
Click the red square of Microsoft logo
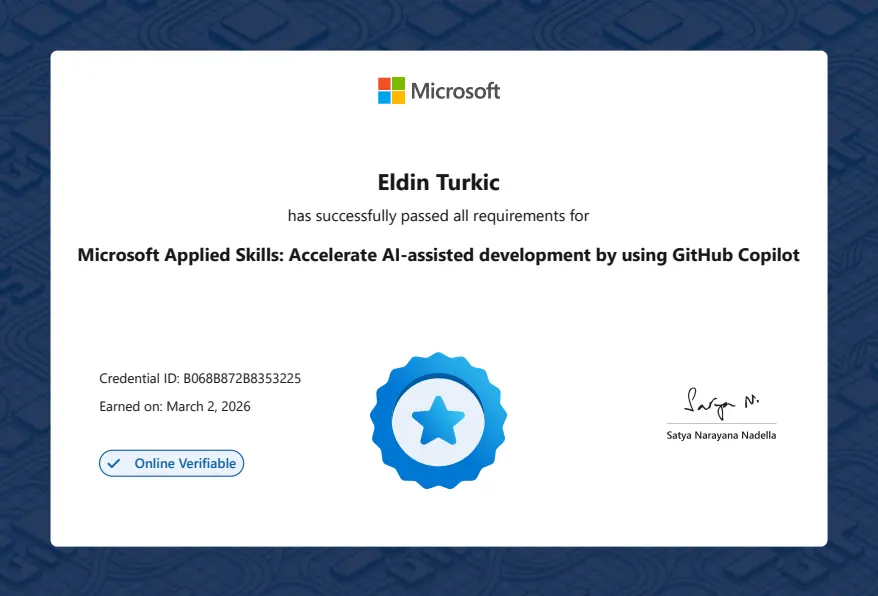coord(384,84)
